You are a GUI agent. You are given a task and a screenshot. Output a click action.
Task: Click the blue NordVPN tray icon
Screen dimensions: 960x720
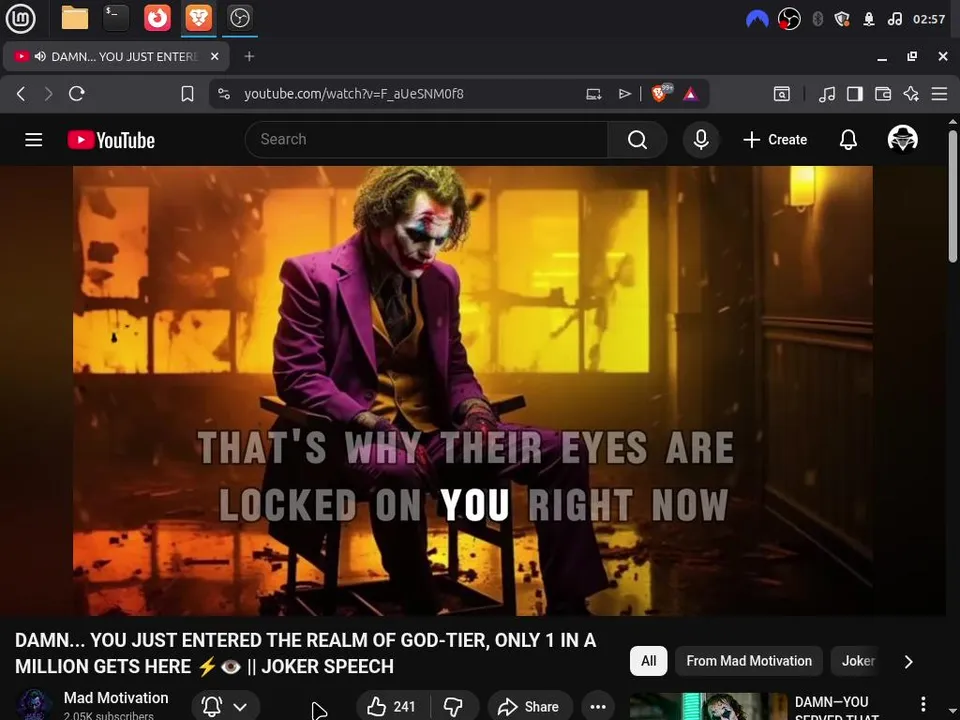(x=757, y=20)
